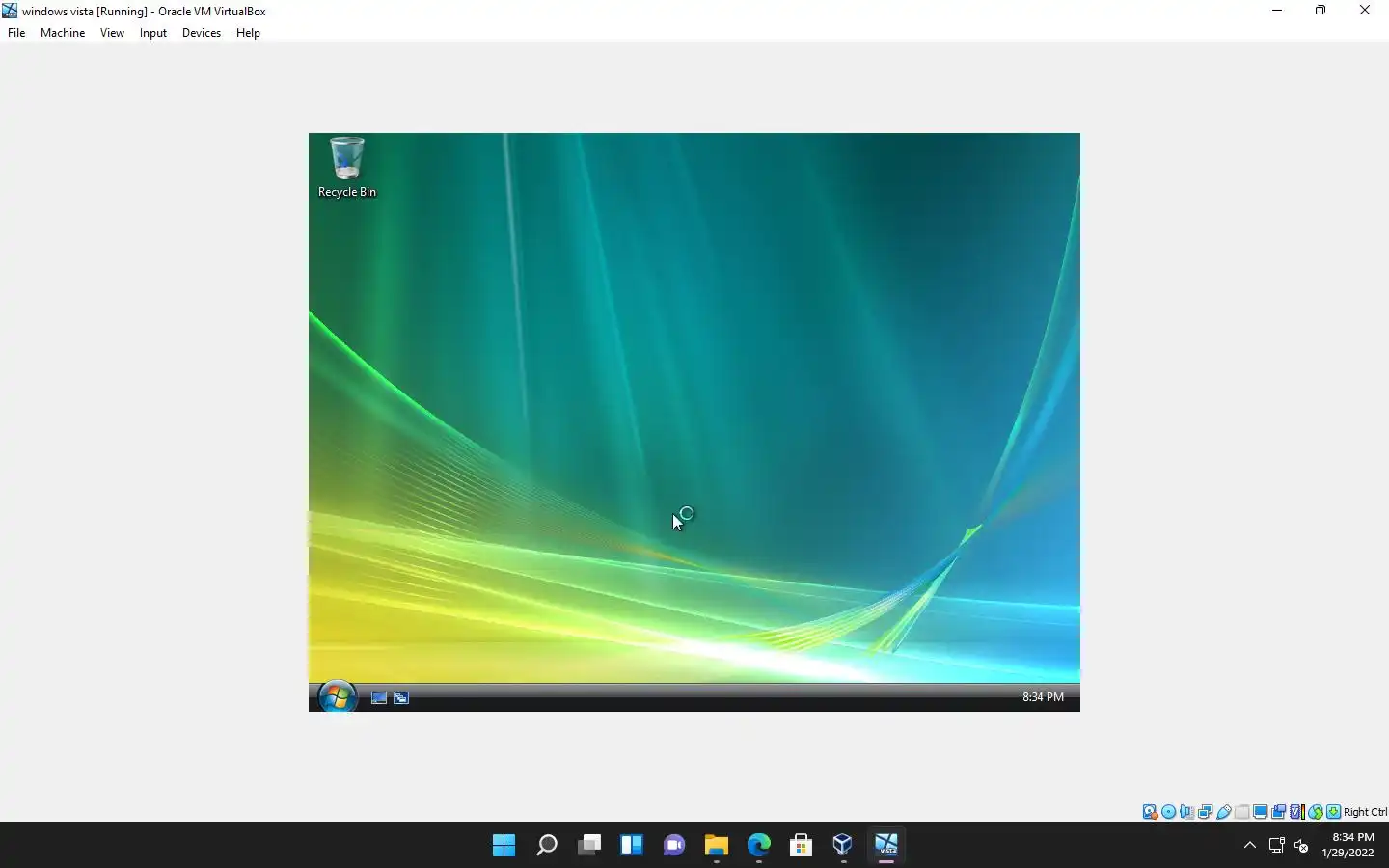Click mouse integration indicator in status bar

pos(1316,812)
